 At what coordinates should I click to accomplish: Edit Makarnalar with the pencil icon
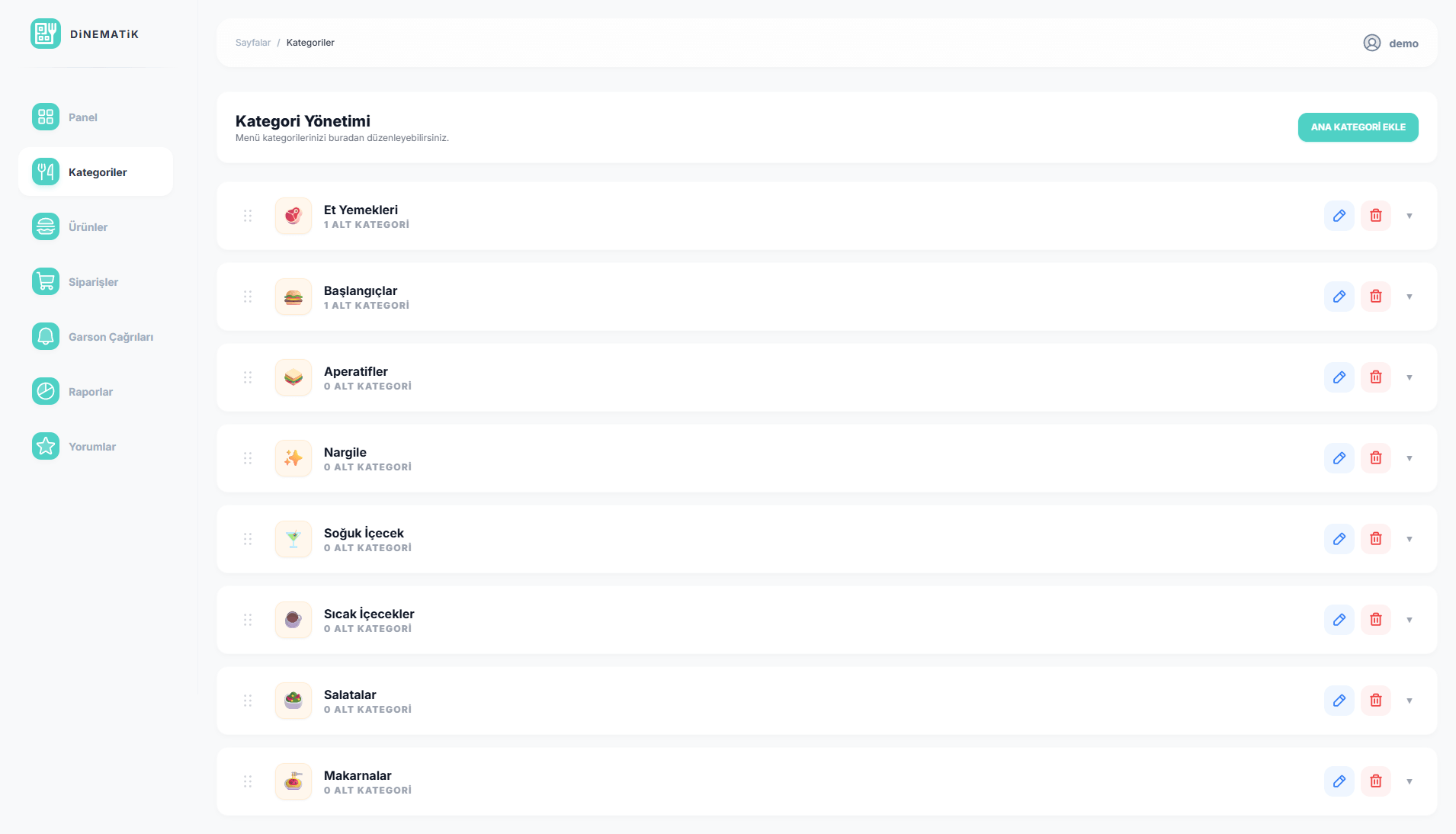point(1339,781)
